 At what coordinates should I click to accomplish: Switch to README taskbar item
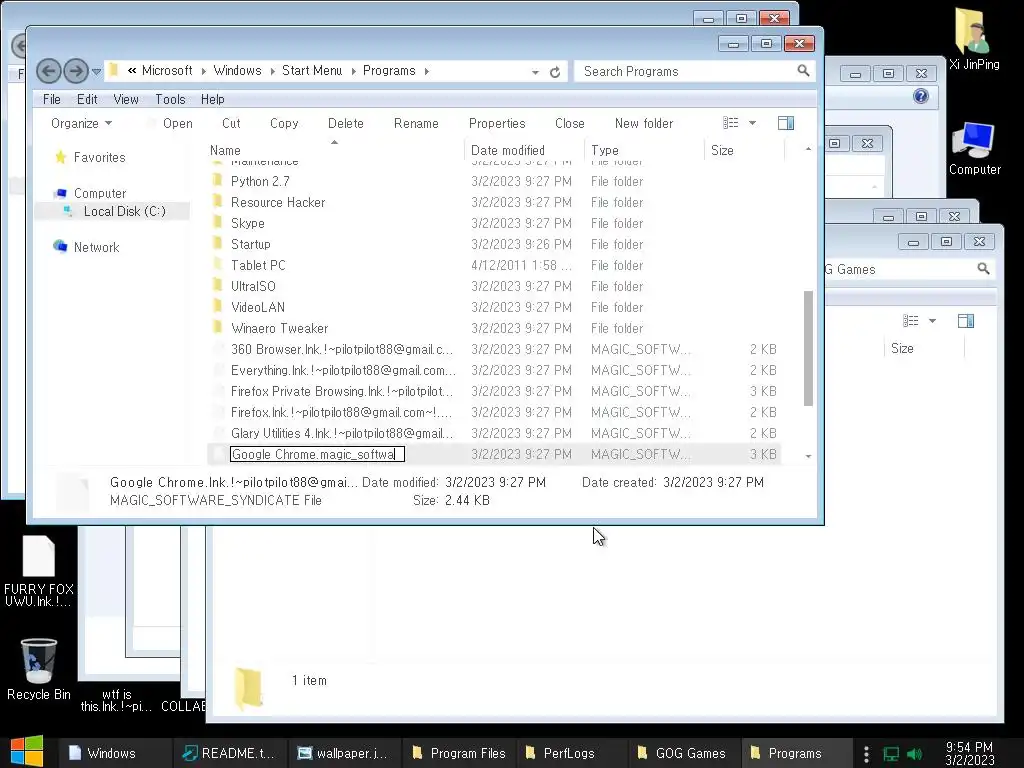tap(229, 753)
